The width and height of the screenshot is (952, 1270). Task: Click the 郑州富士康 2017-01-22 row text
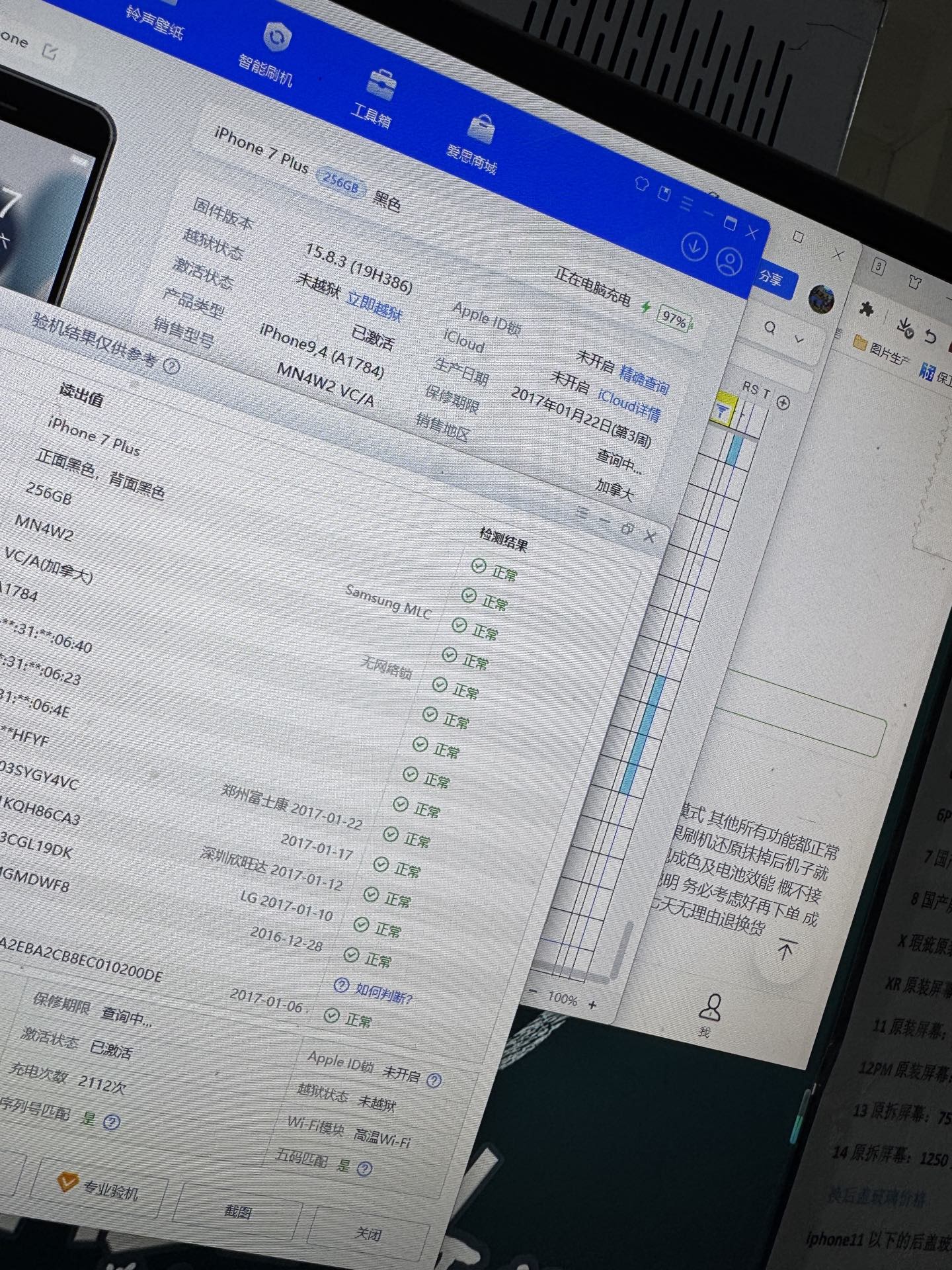pyautogui.click(x=293, y=807)
